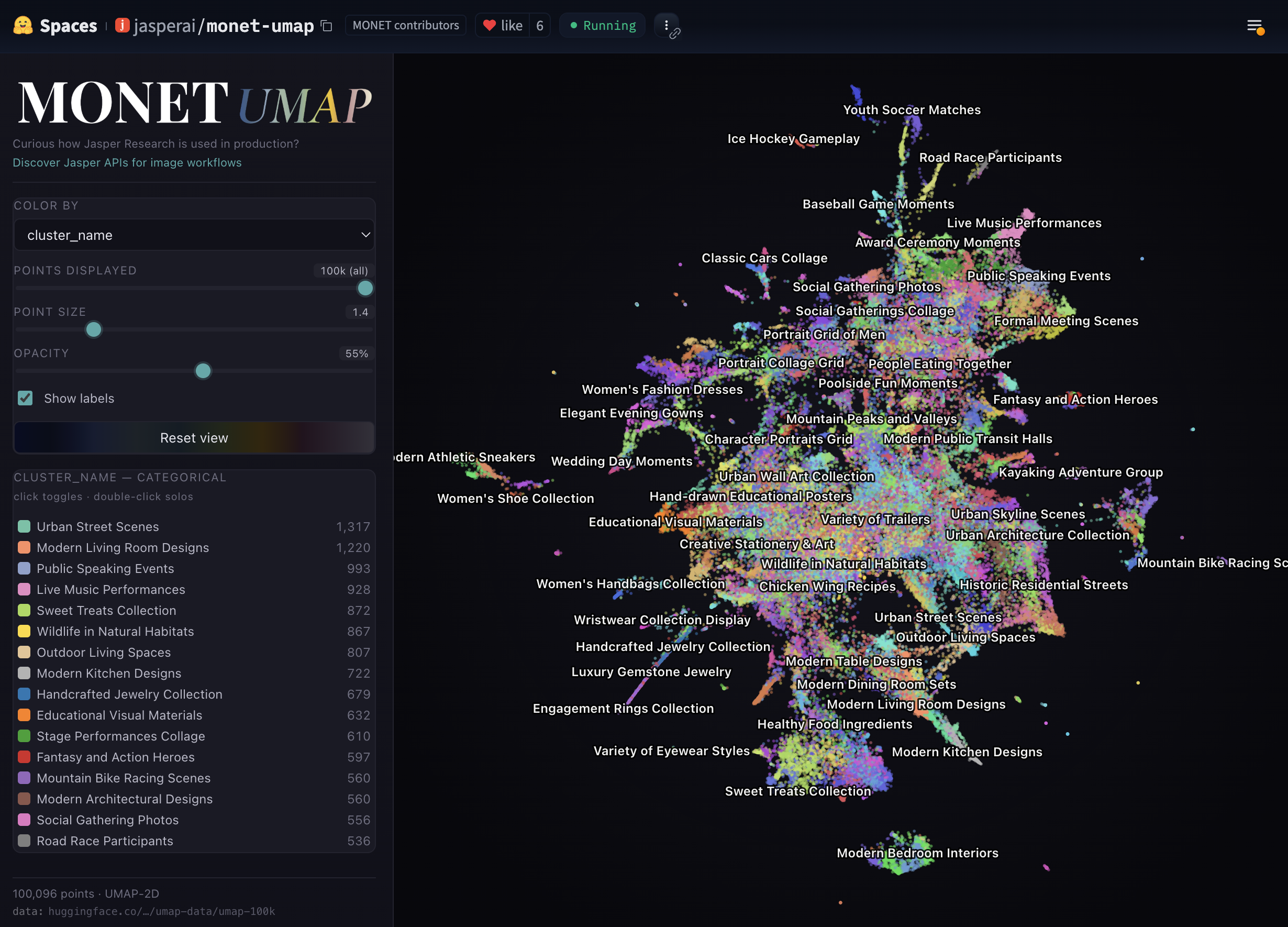
Task: Open the jasperai organization link
Action: coord(165,26)
